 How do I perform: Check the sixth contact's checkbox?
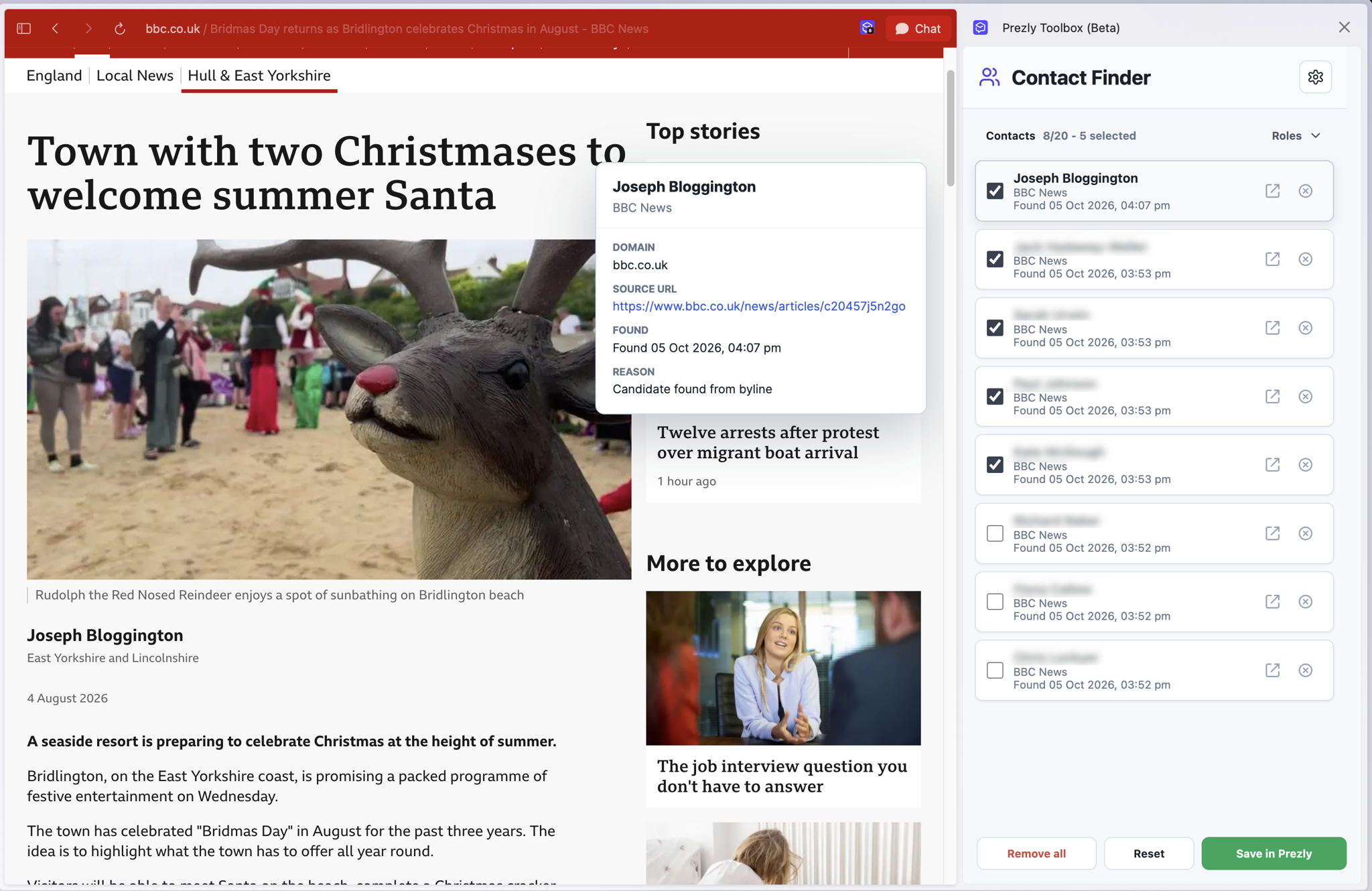[995, 533]
